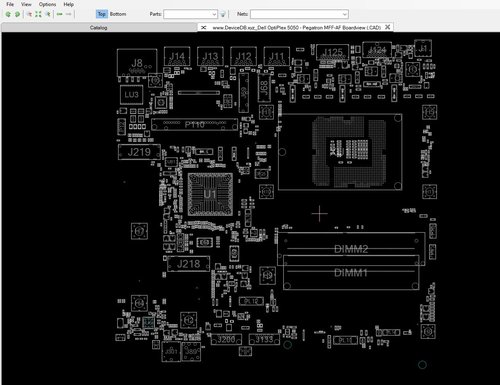Show the Top side of the board
This screenshot has height=385, width=500.
tap(102, 14)
